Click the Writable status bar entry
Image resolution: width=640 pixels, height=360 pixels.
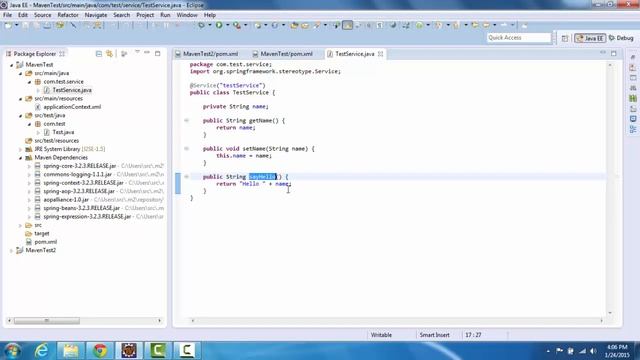381,335
